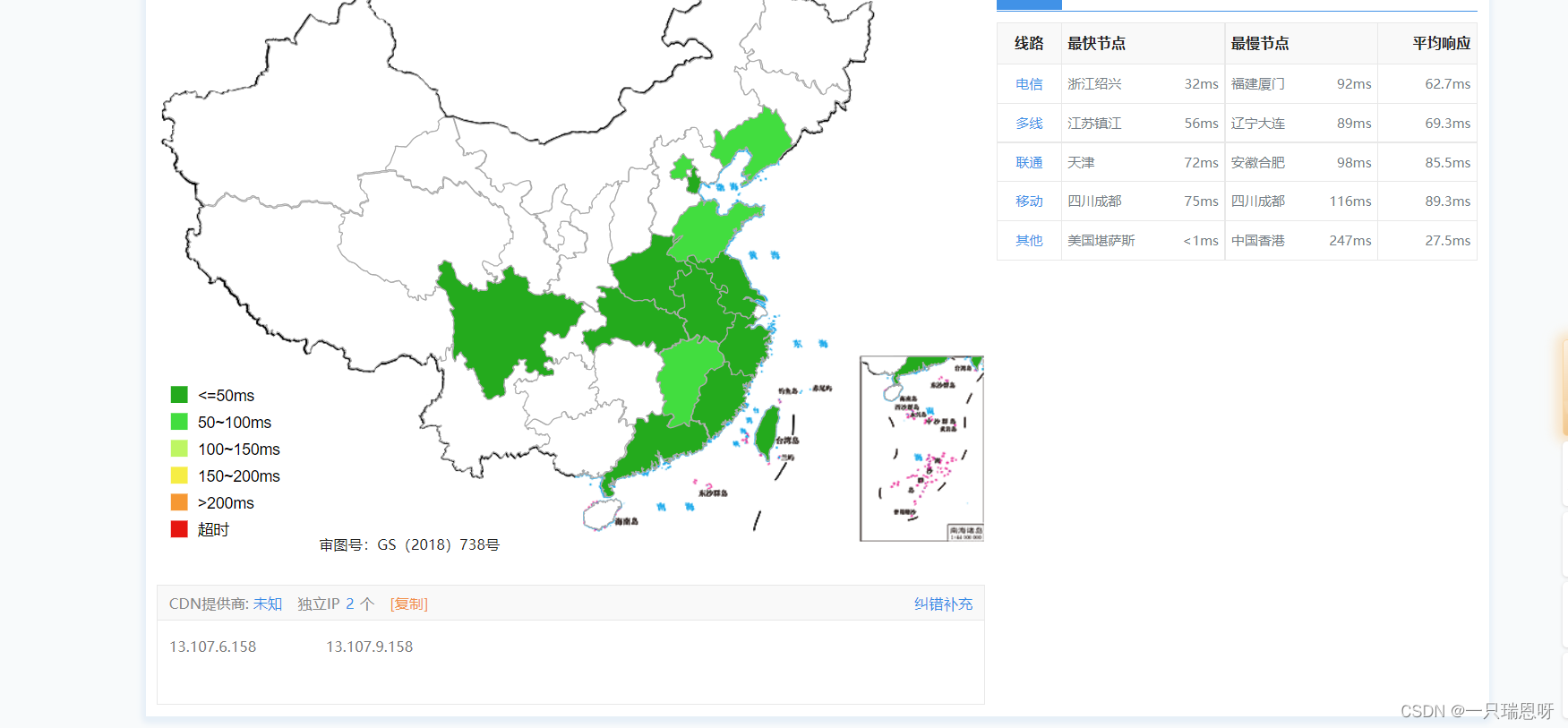
Task: Select IP address 13.107.9.158
Action: tap(369, 647)
